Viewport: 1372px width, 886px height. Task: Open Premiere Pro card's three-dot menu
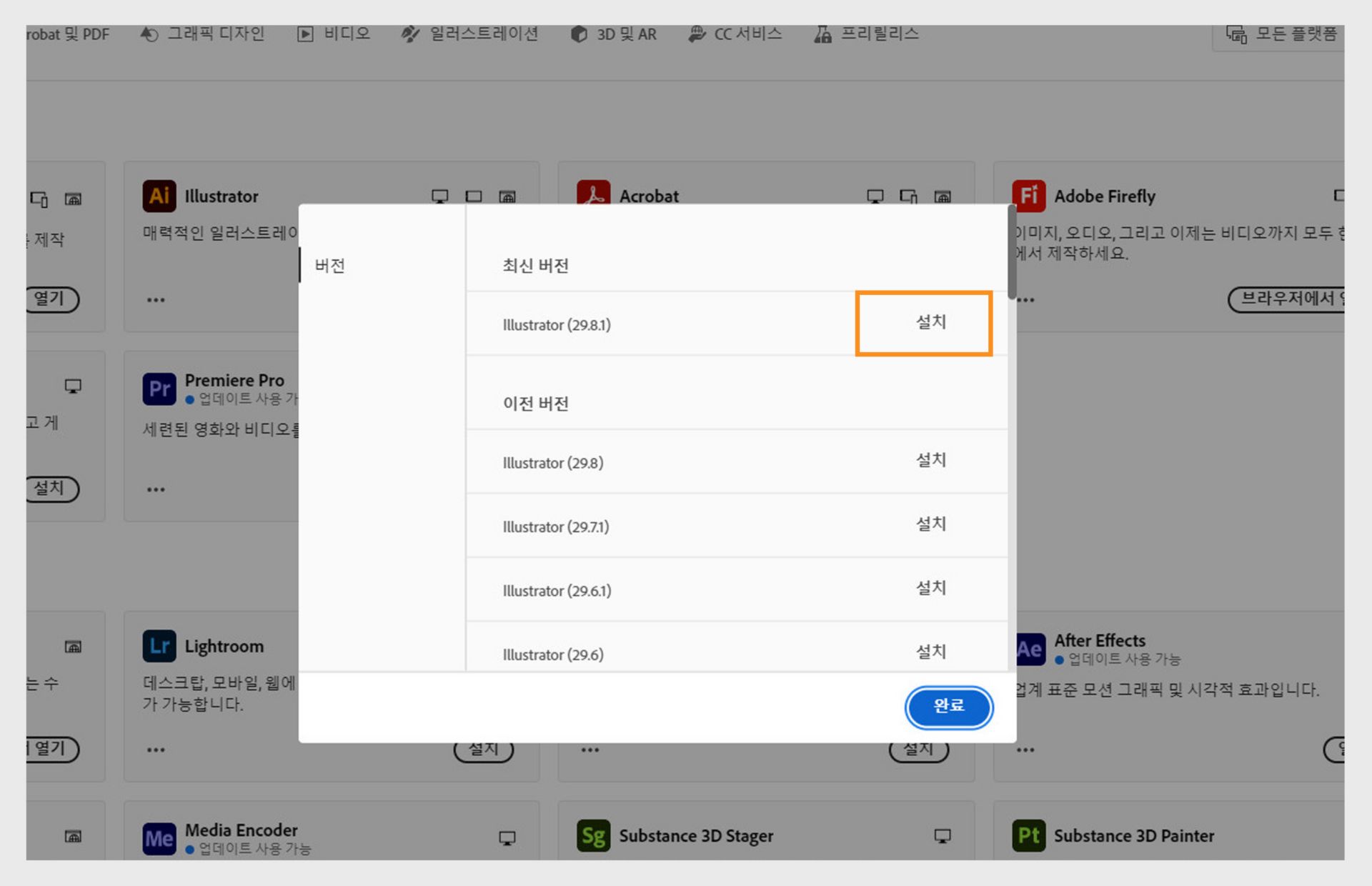[156, 490]
